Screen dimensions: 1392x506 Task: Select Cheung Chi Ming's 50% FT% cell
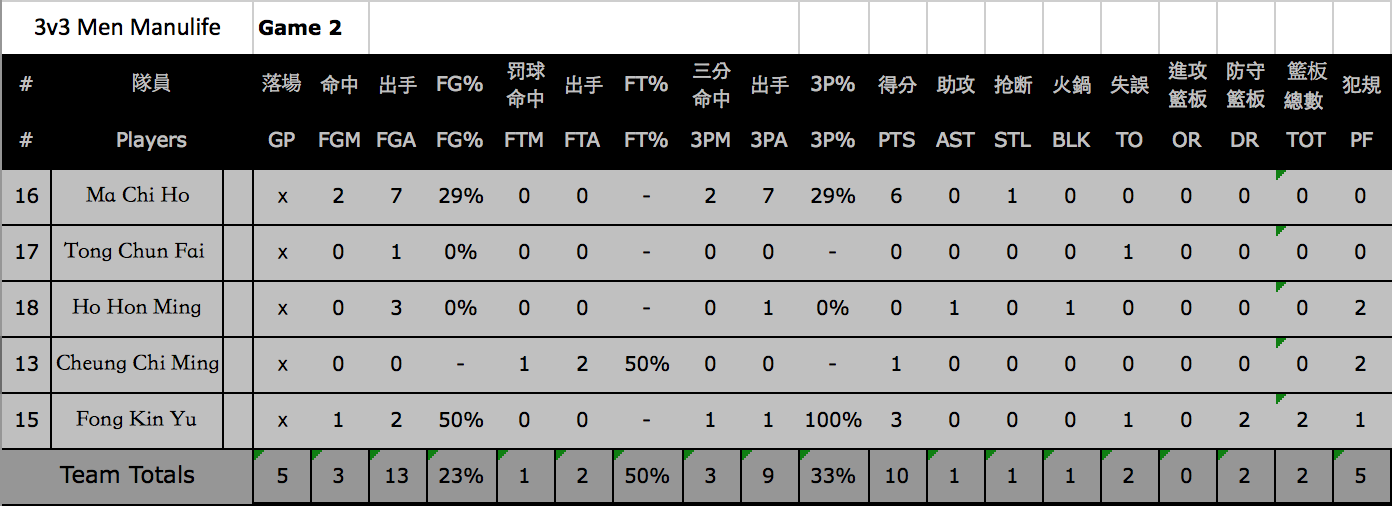pyautogui.click(x=647, y=364)
